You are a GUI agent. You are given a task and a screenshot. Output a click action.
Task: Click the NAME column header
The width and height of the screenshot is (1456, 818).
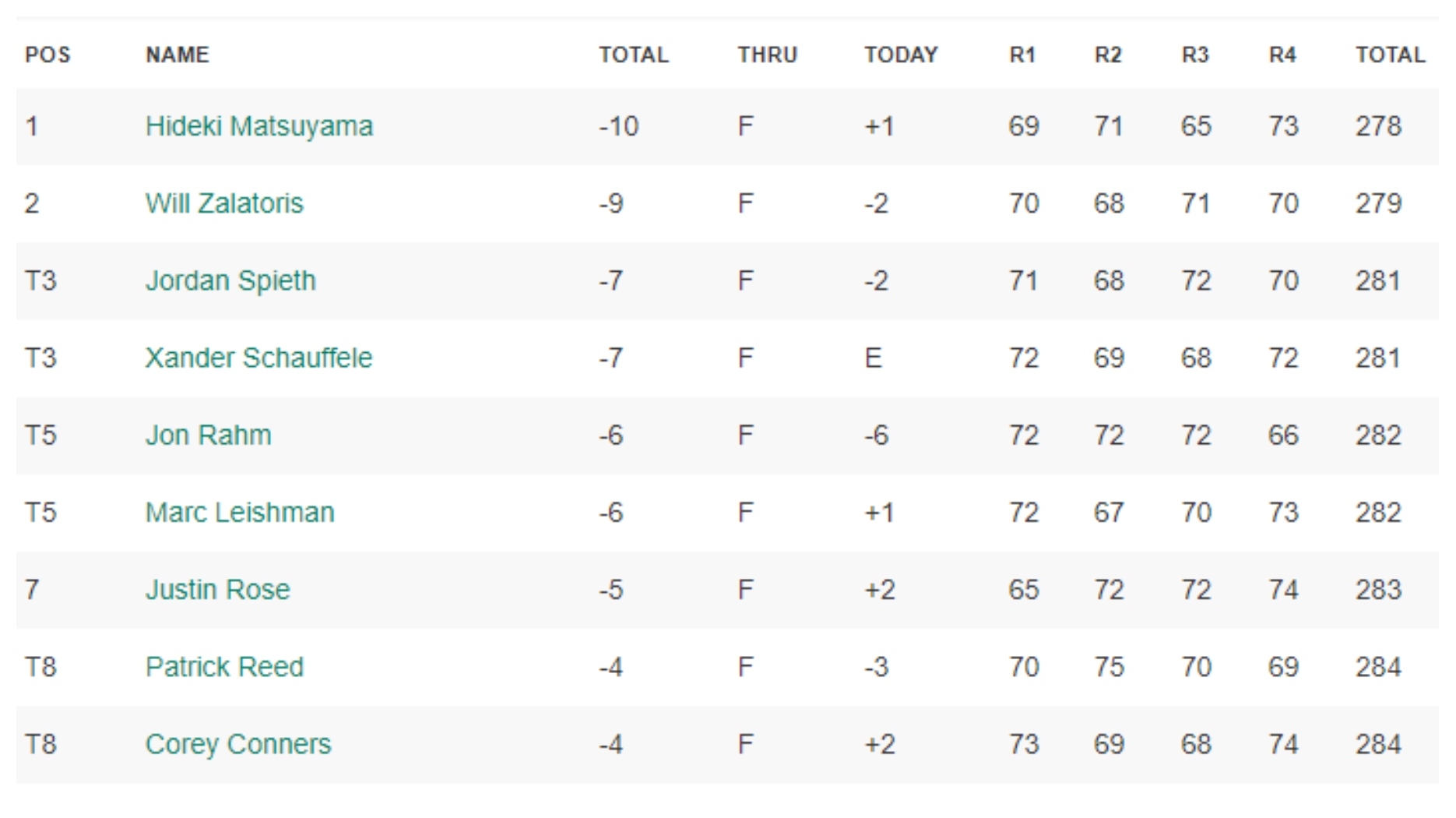[178, 55]
